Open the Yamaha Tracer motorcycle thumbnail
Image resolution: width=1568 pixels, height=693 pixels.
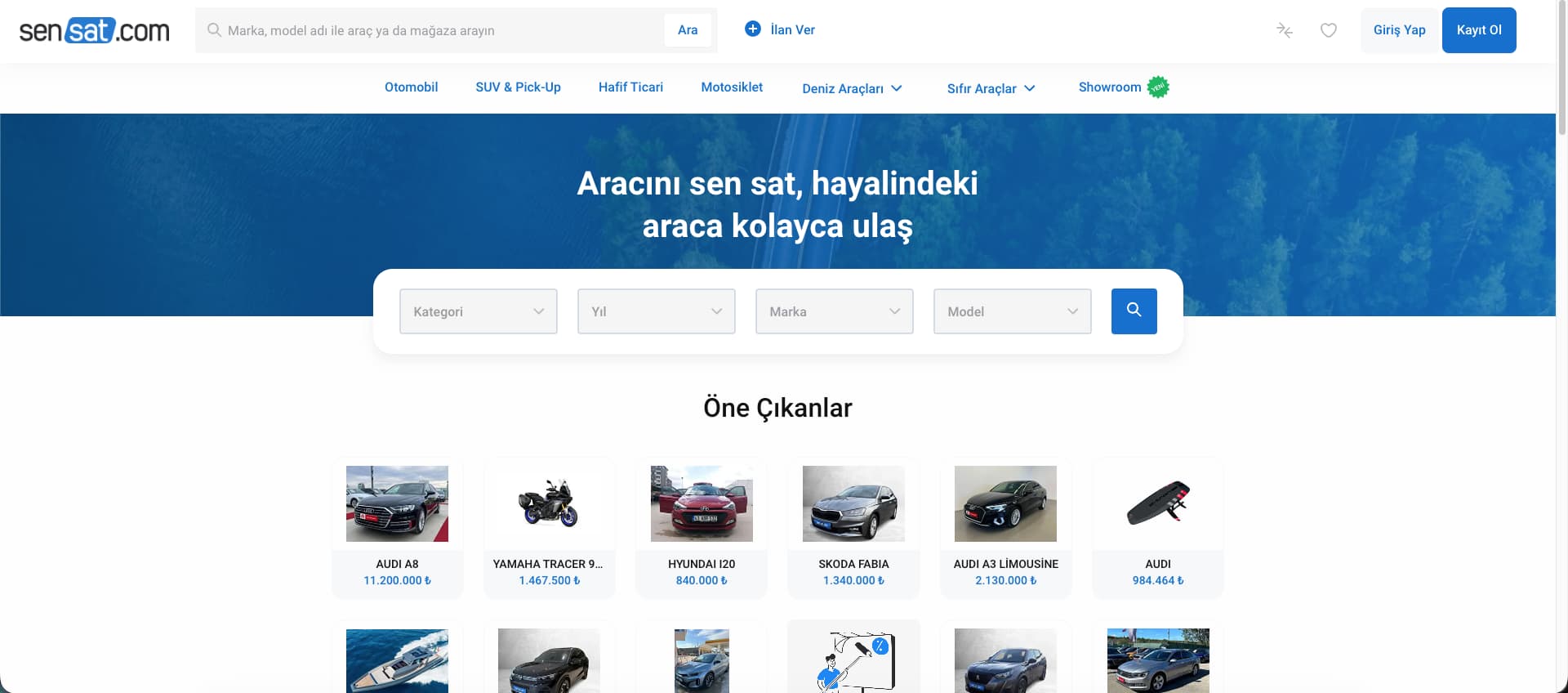(549, 503)
